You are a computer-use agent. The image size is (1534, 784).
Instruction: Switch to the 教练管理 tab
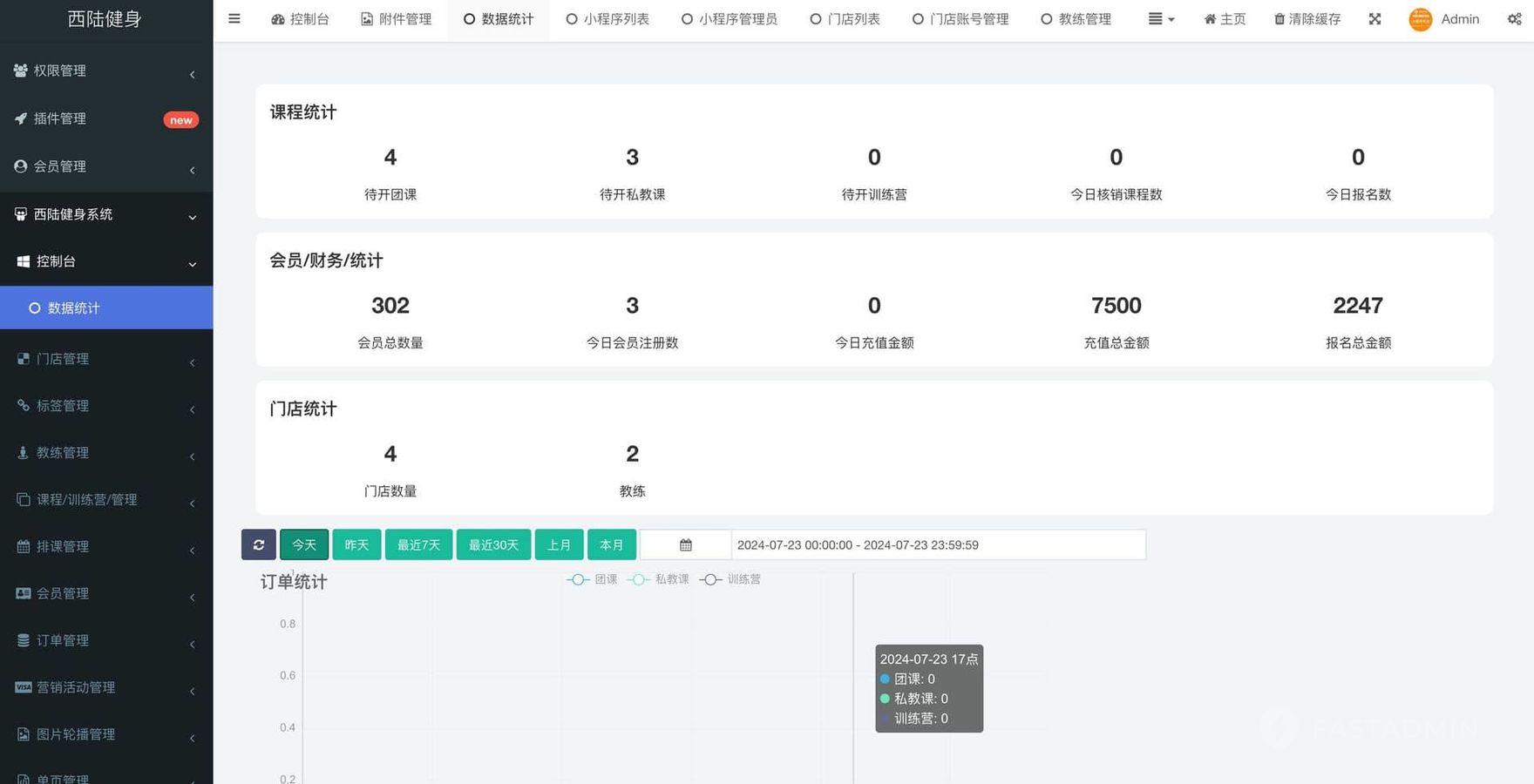coord(1076,19)
